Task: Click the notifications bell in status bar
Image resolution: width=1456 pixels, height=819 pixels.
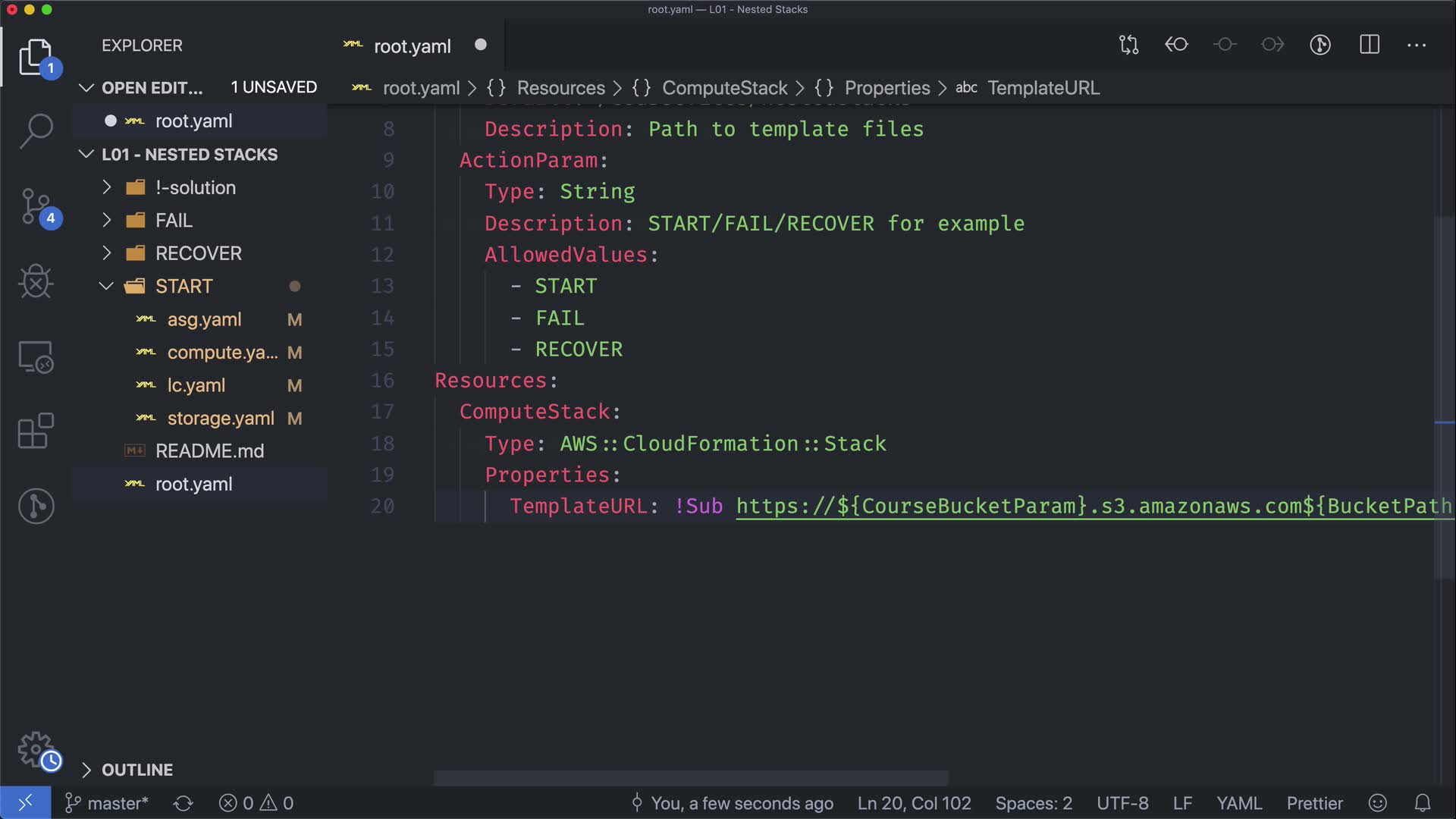Action: coord(1423,803)
